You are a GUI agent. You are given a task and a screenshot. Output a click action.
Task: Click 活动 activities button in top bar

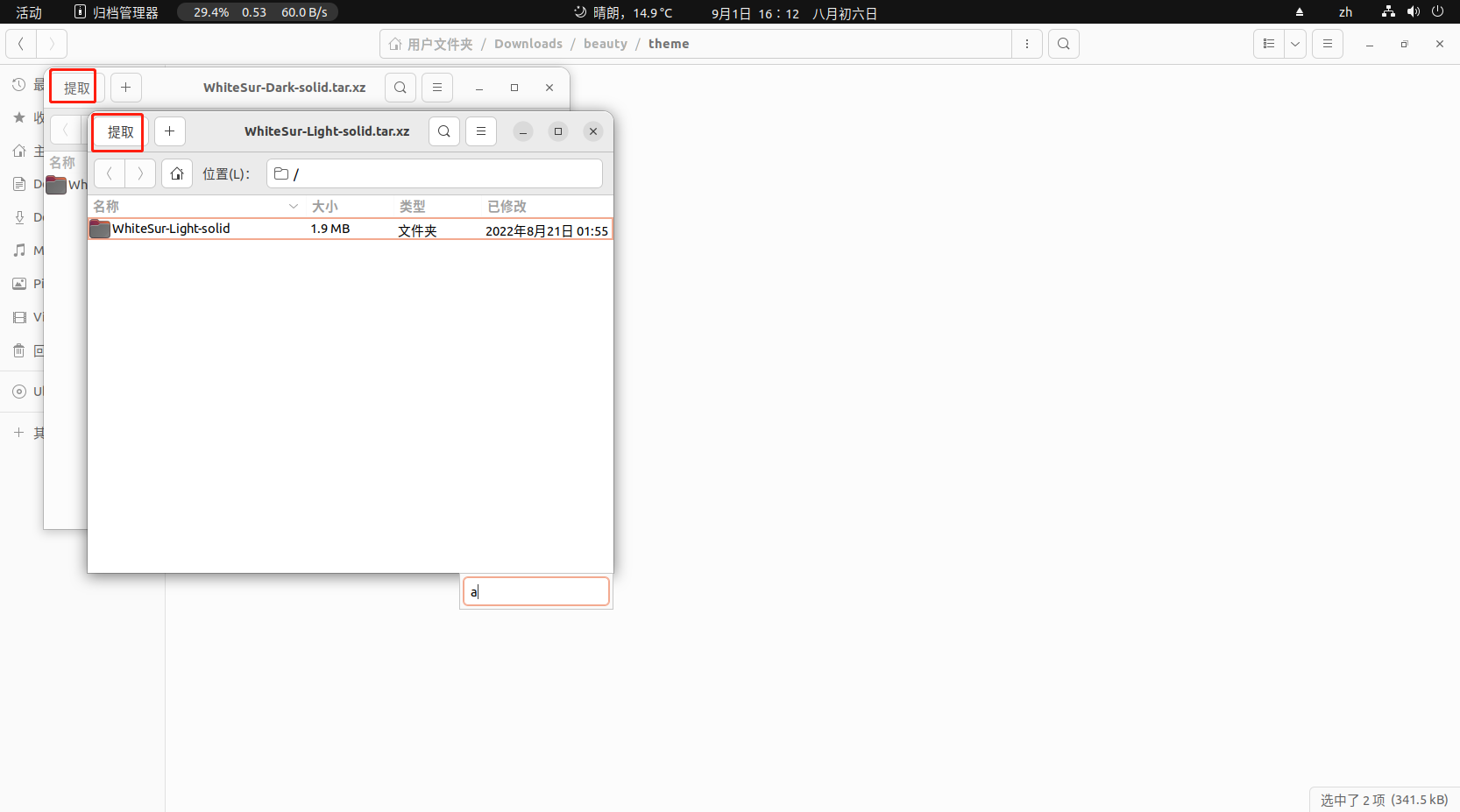coord(29,12)
